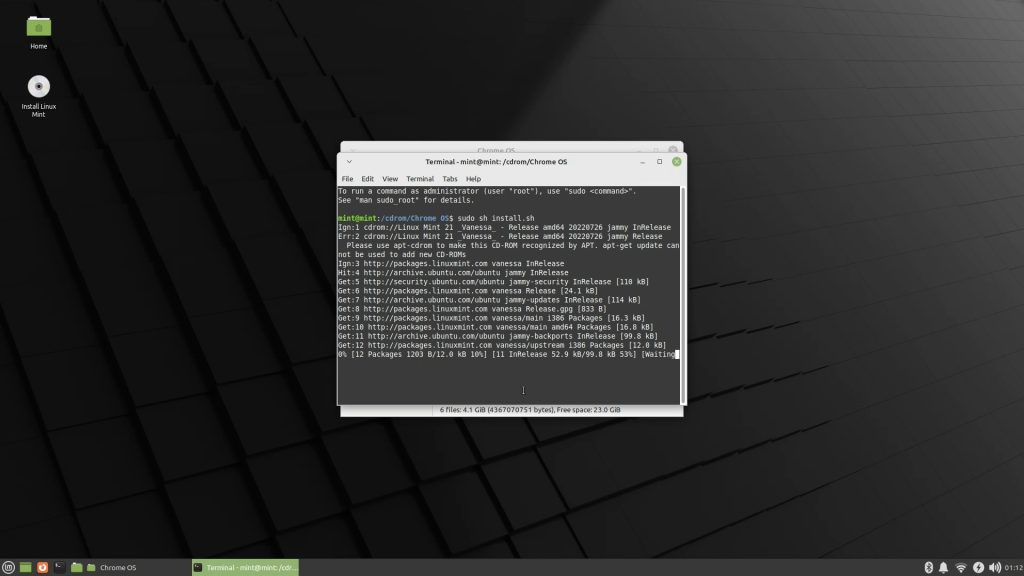The width and height of the screenshot is (1024, 576).
Task: Click the terminal vertical scrollbar
Action: [x=683, y=290]
